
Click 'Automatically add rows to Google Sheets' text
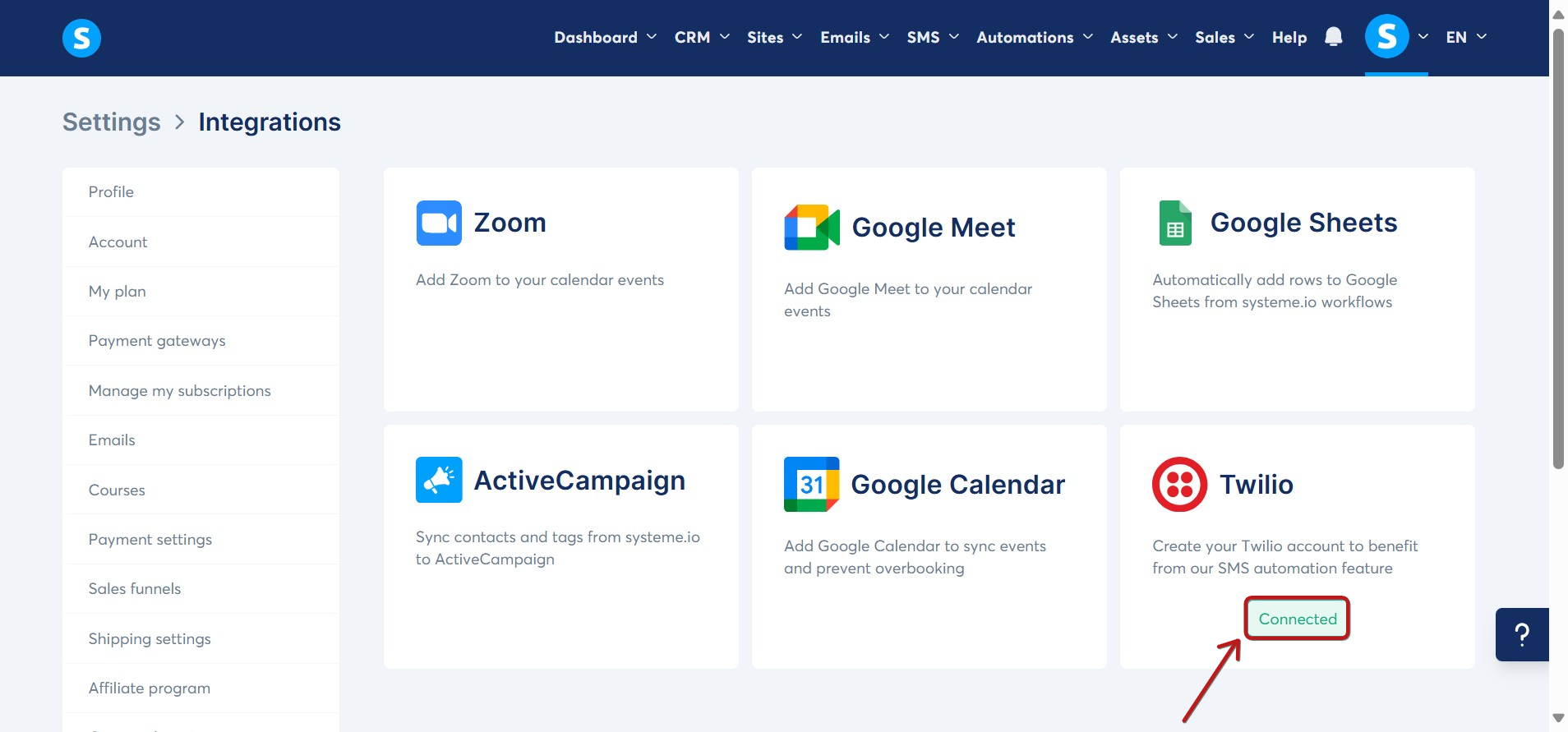tap(1275, 291)
